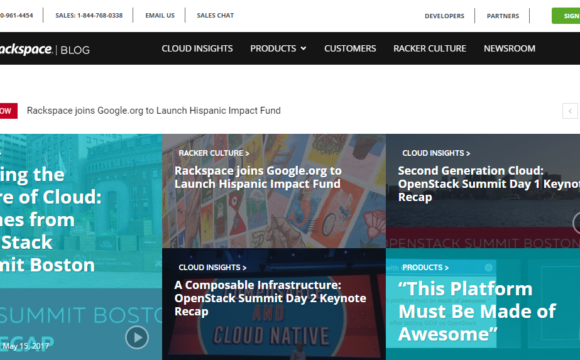Click the Products category tag on the teal card
580x360 pixels.
click(425, 268)
